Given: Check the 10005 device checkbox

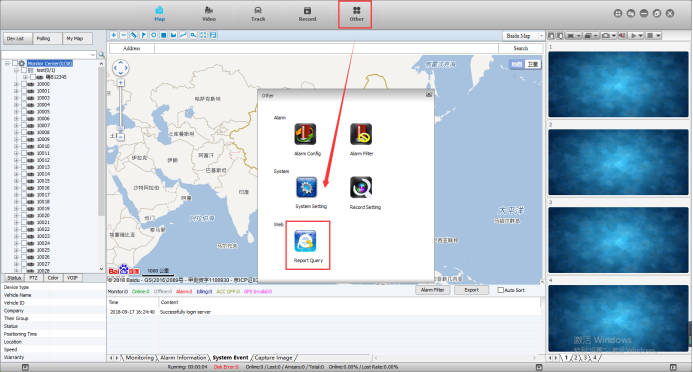Looking at the screenshot, I should point(24,112).
